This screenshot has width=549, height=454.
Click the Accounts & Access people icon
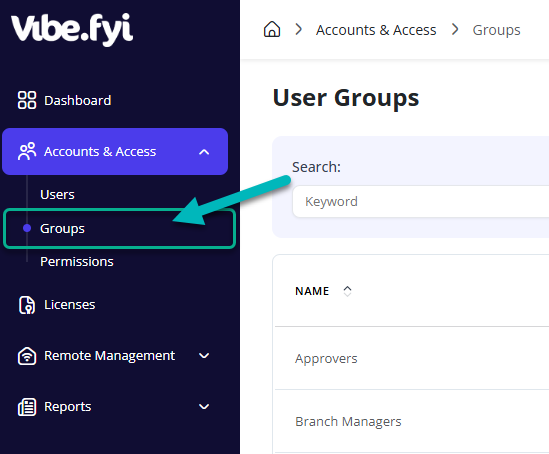coord(27,151)
